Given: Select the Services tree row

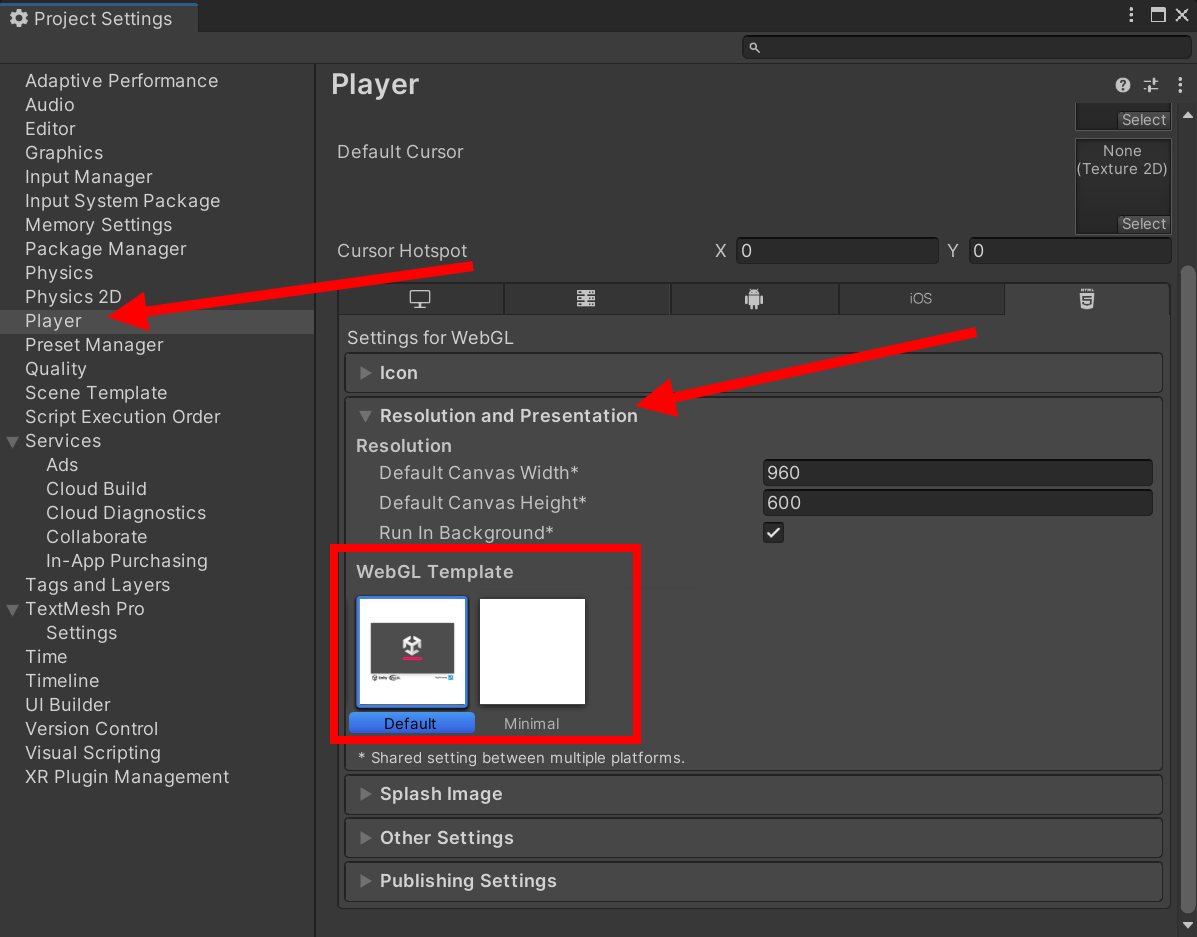Looking at the screenshot, I should point(156,441).
